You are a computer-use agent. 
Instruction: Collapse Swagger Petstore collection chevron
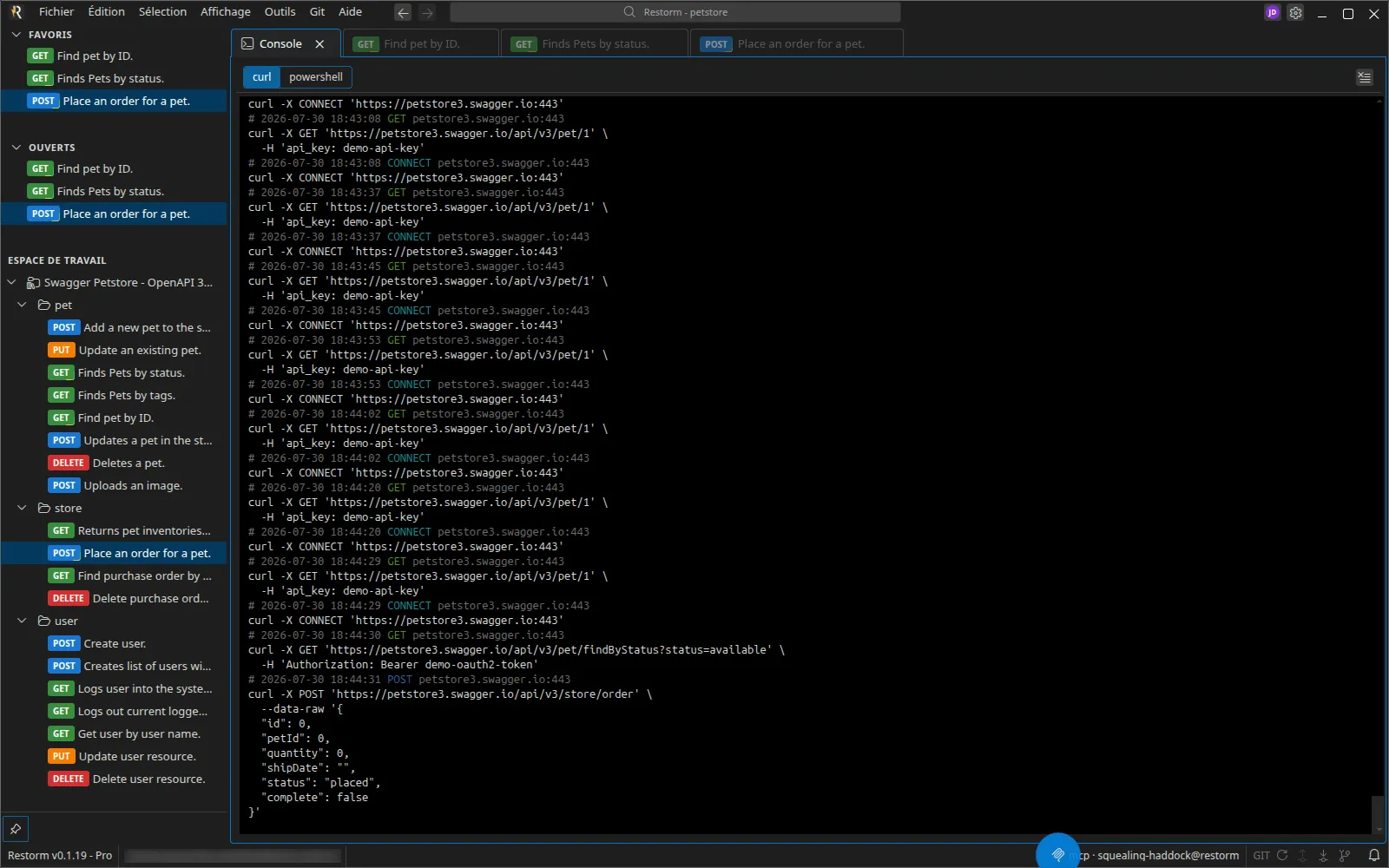tap(11, 282)
